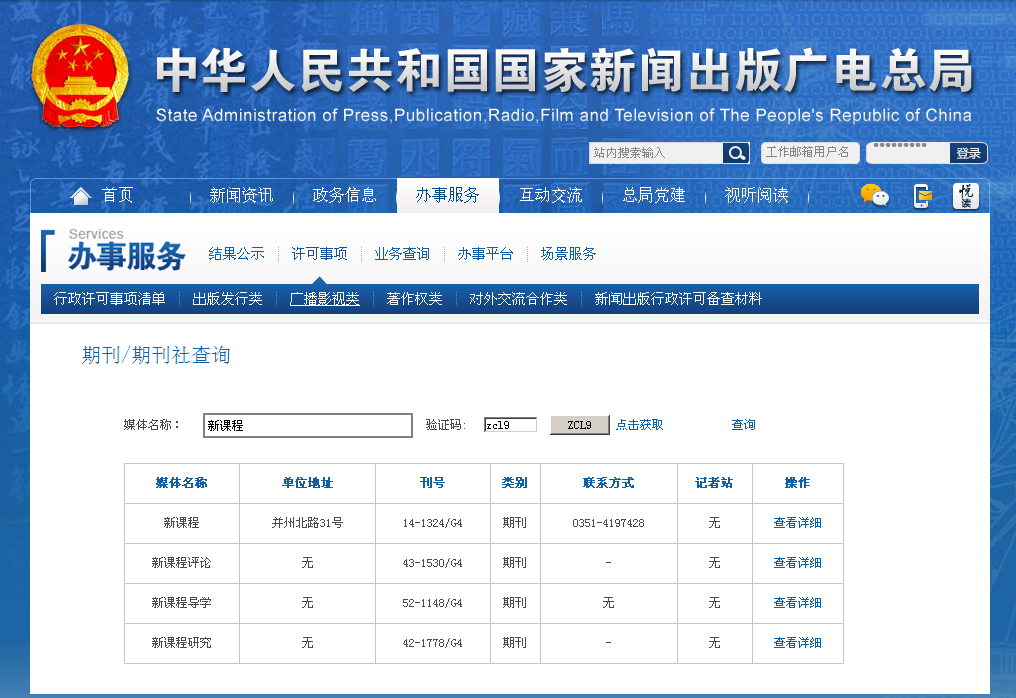
Task: Open the 结果公示 sub-link
Action: [x=237, y=254]
